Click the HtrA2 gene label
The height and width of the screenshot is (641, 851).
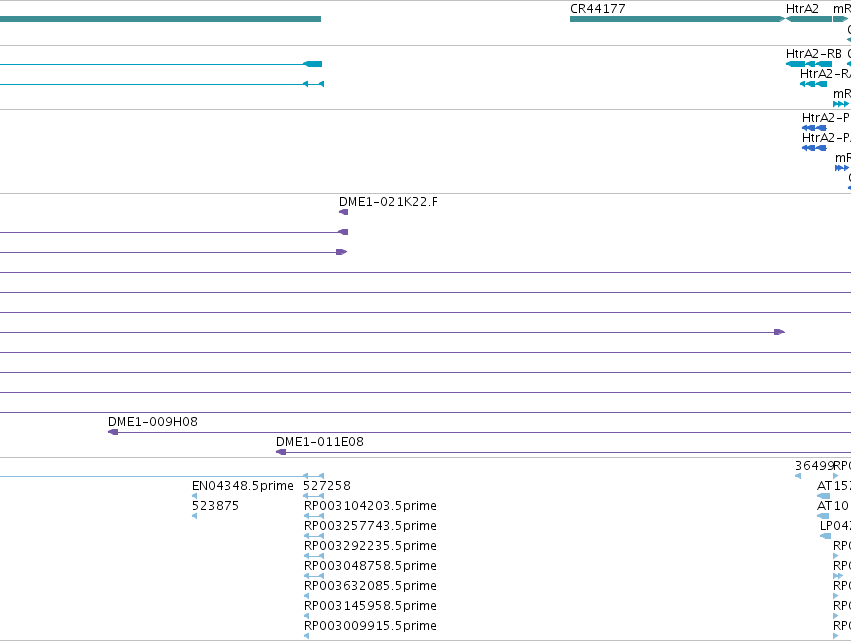(x=802, y=9)
